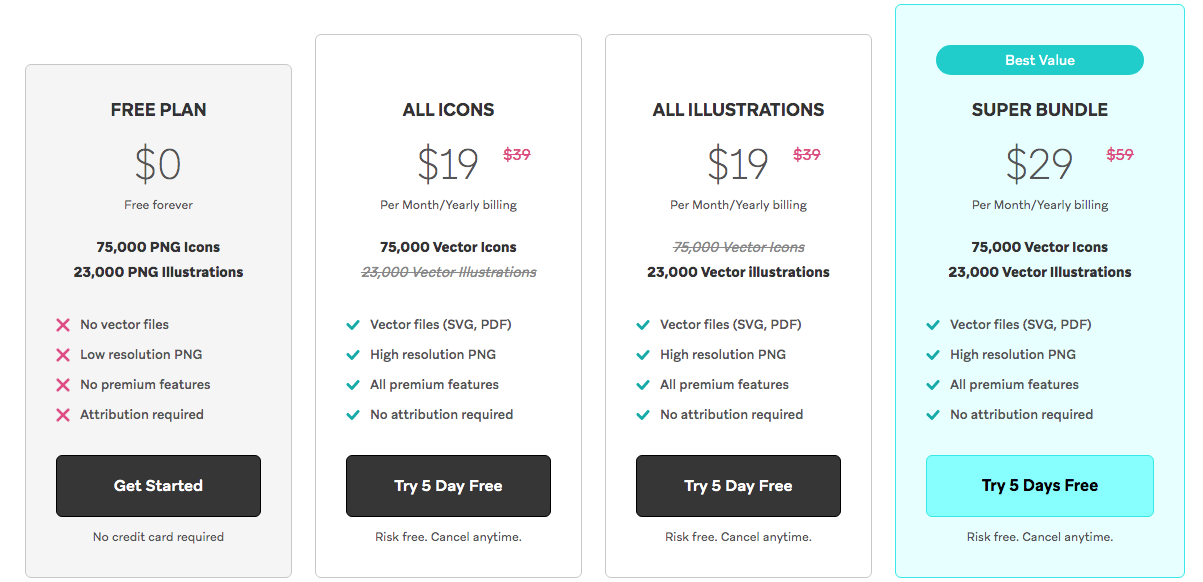Click the No credit card required text

pos(158,537)
